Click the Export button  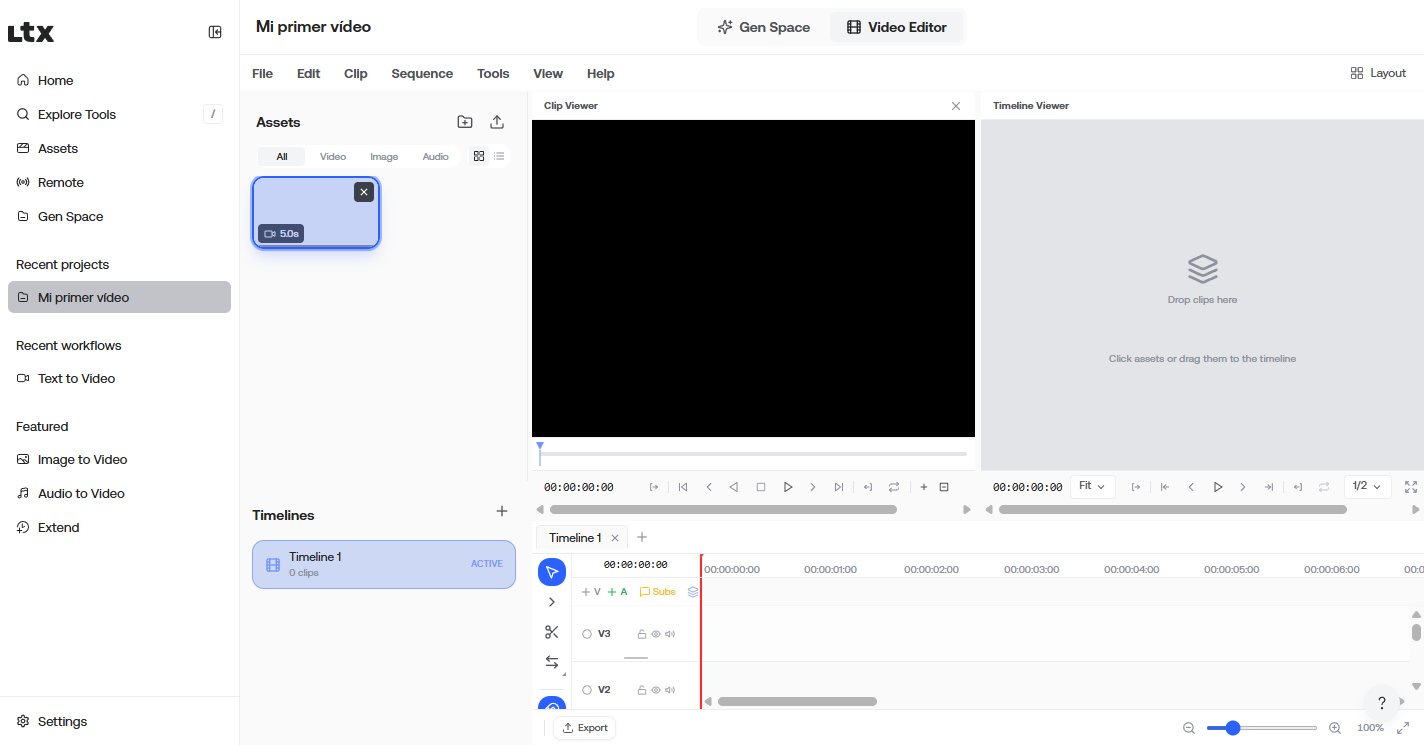pyautogui.click(x=585, y=728)
